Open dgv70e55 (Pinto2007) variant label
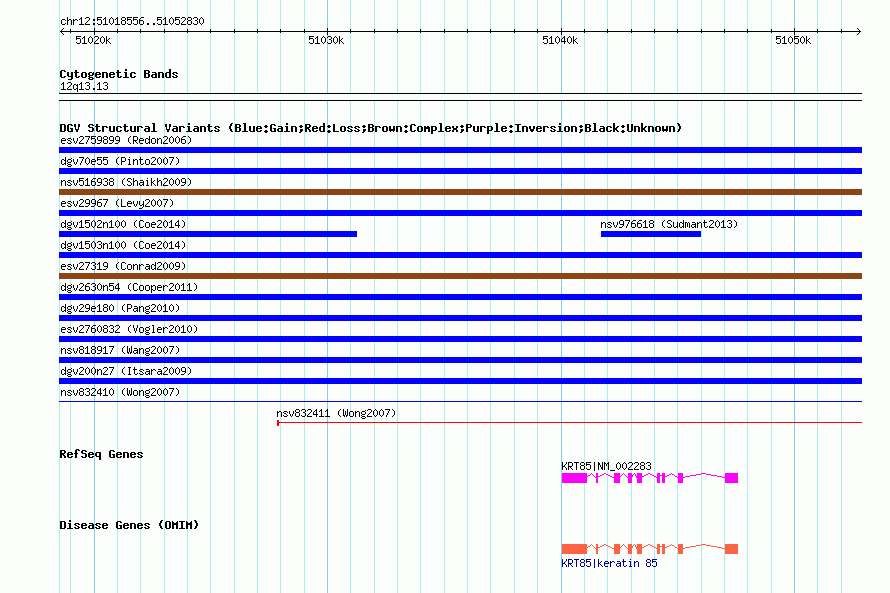 click(120, 161)
